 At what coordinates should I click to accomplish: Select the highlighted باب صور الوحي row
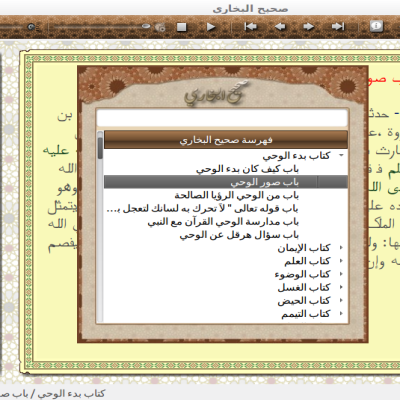pyautogui.click(x=226, y=182)
